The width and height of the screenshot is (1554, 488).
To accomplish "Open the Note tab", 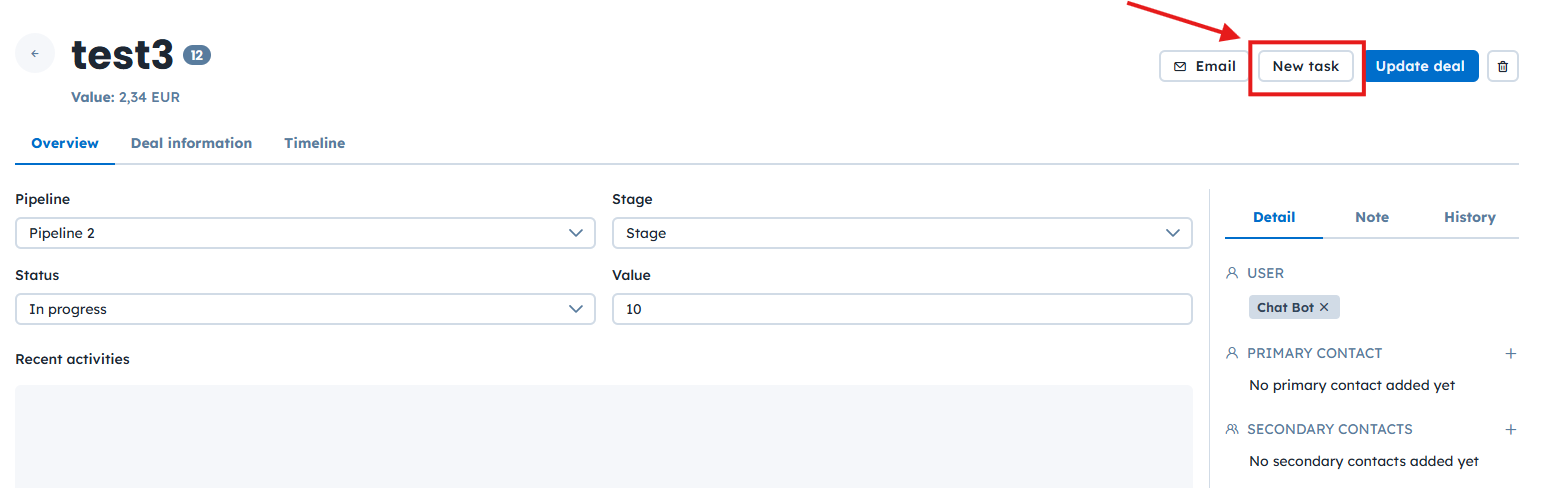I will click(x=1372, y=217).
